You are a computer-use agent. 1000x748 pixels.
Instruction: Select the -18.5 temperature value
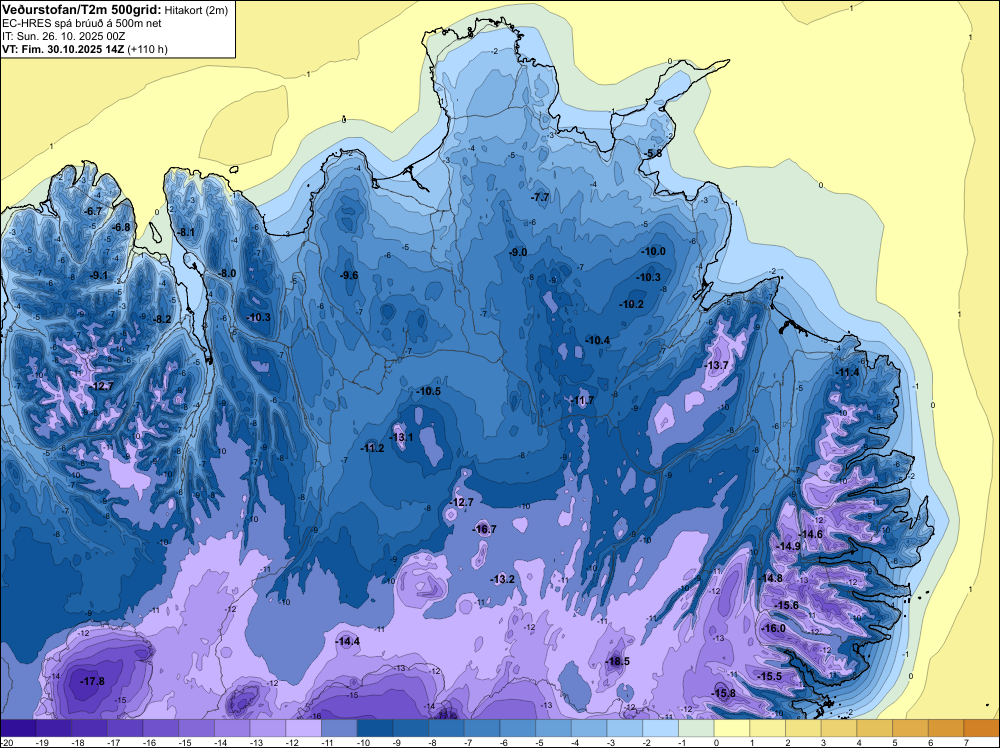617,661
